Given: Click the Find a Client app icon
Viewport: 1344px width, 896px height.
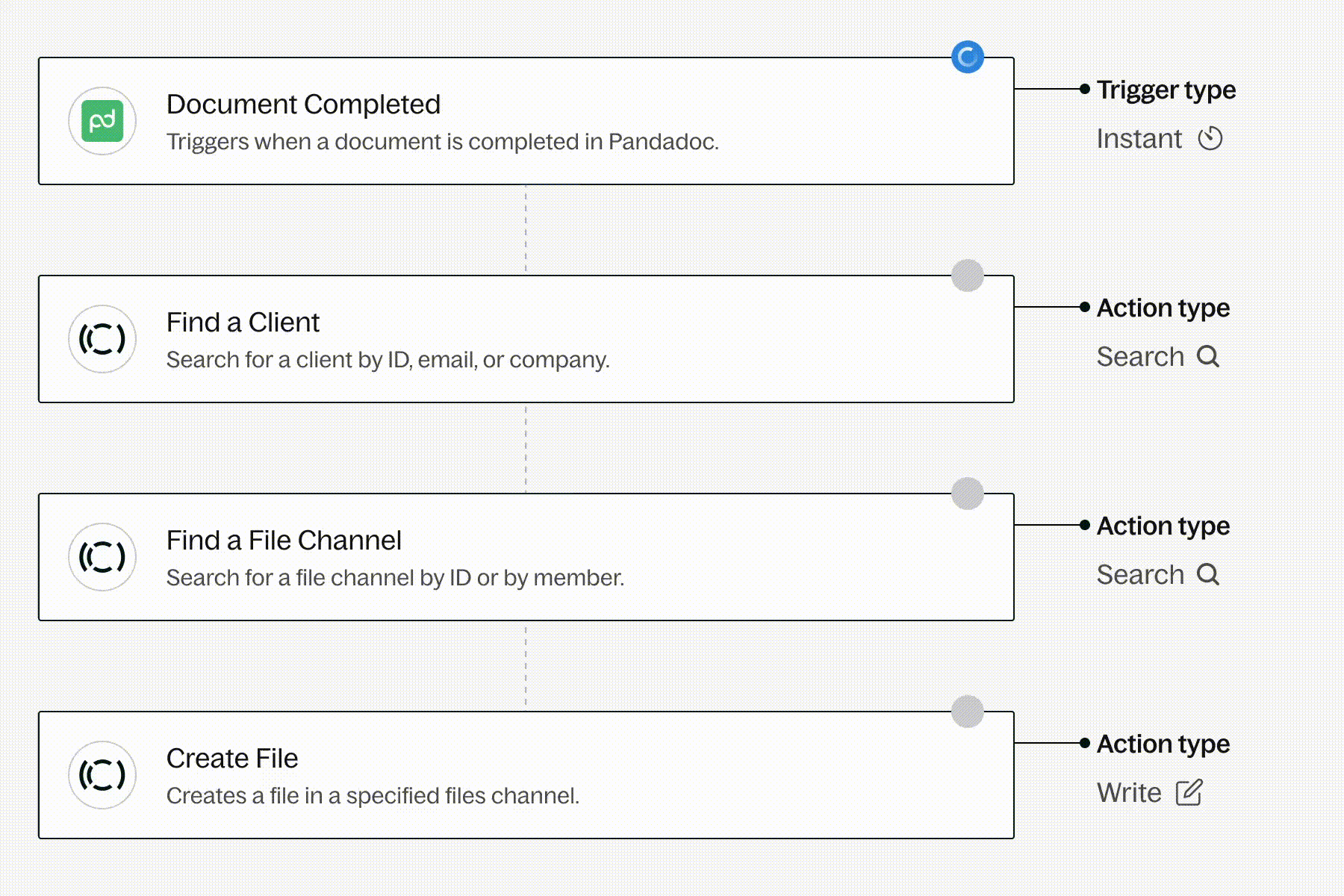Looking at the screenshot, I should click(102, 339).
